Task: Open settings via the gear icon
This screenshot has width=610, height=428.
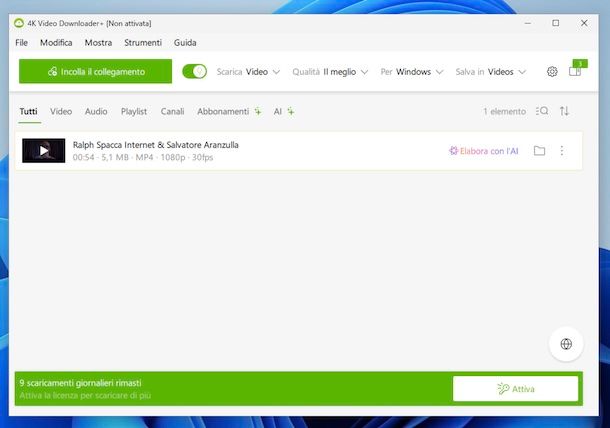Action: click(x=552, y=72)
